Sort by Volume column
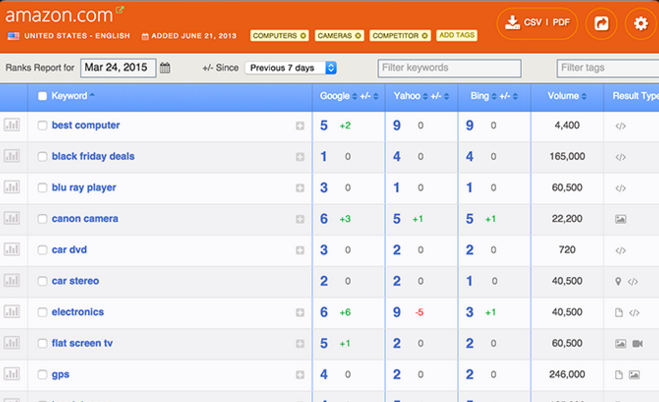The height and width of the screenshot is (402, 659). (567, 96)
